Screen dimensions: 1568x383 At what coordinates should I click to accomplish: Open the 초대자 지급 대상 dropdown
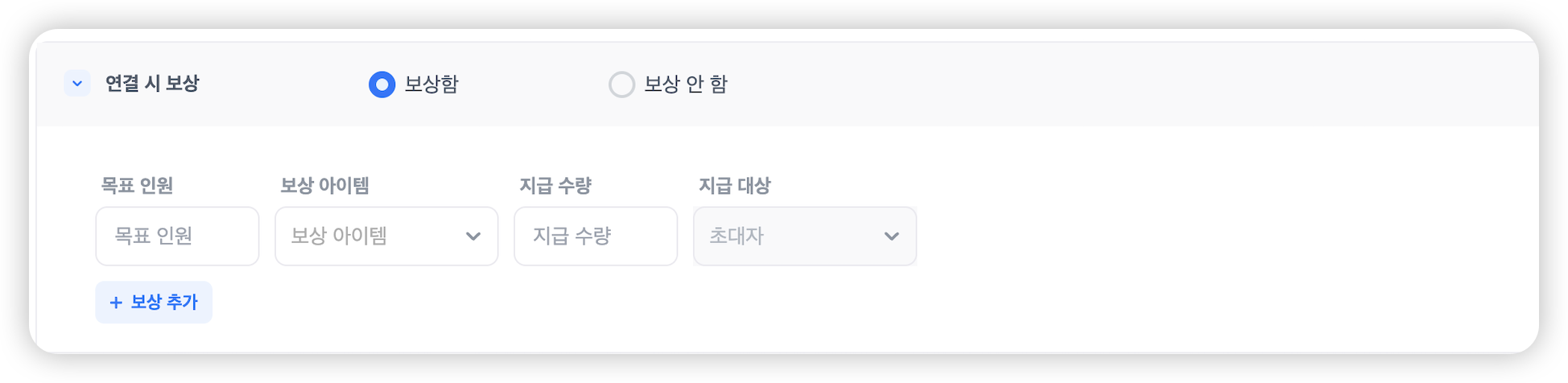[789, 237]
